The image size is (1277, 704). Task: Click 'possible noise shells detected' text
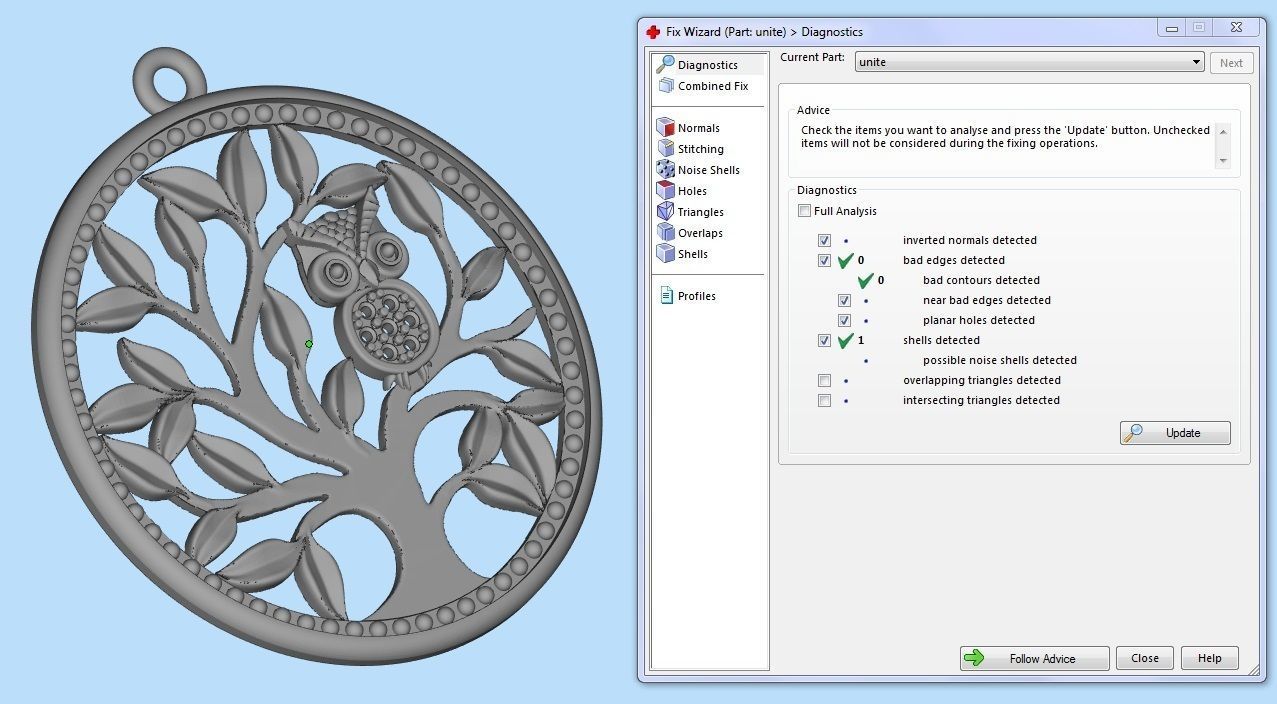click(x=1000, y=360)
